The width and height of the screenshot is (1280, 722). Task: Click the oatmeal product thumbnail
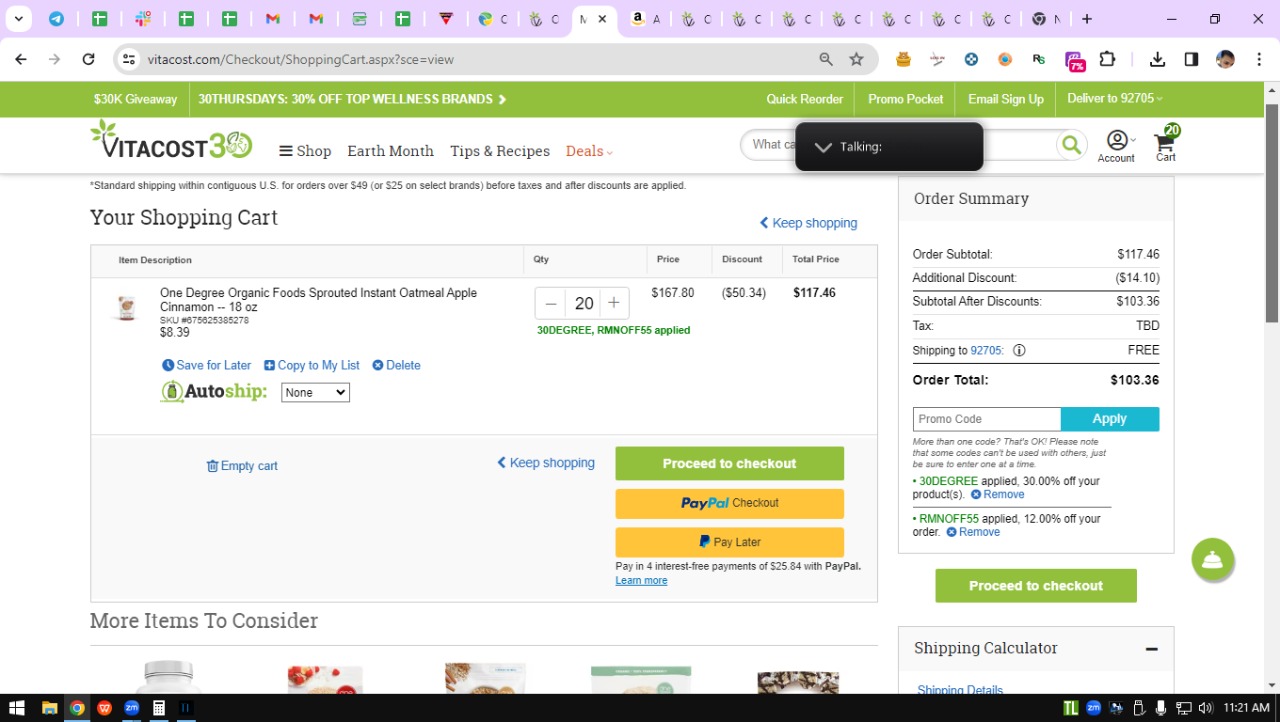click(x=126, y=307)
